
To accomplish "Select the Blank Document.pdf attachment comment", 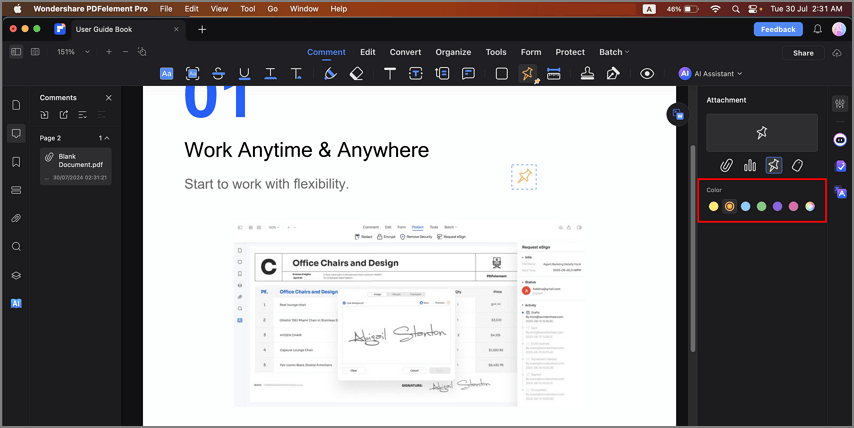I will point(76,167).
